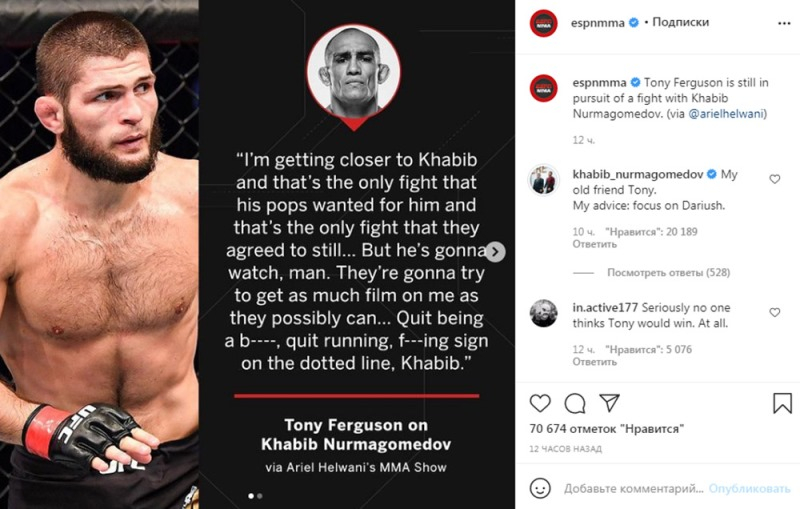Focus the Добавьте комментарий input field
The width and height of the screenshot is (800, 509).
[632, 489]
